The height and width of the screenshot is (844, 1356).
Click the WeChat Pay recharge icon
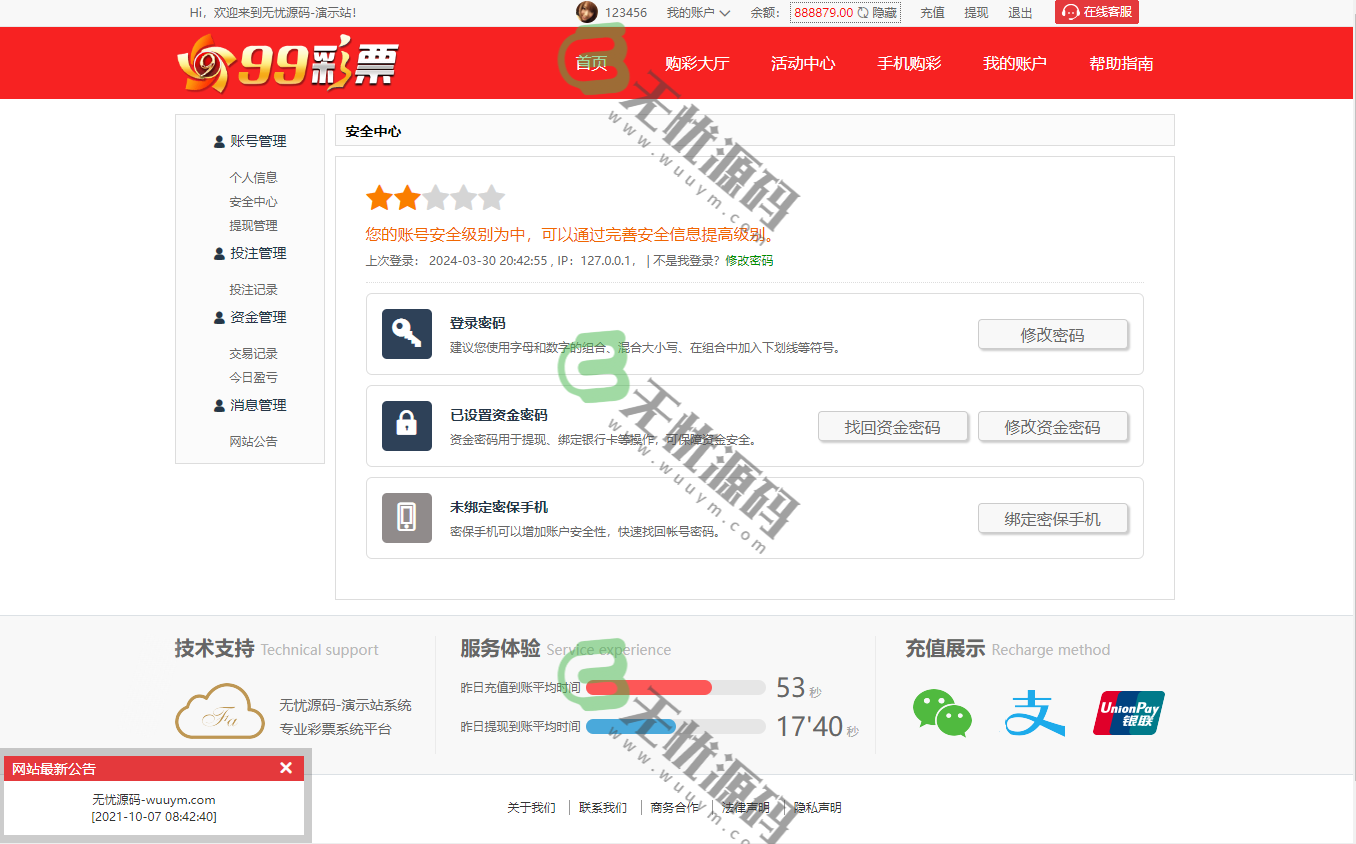point(941,713)
